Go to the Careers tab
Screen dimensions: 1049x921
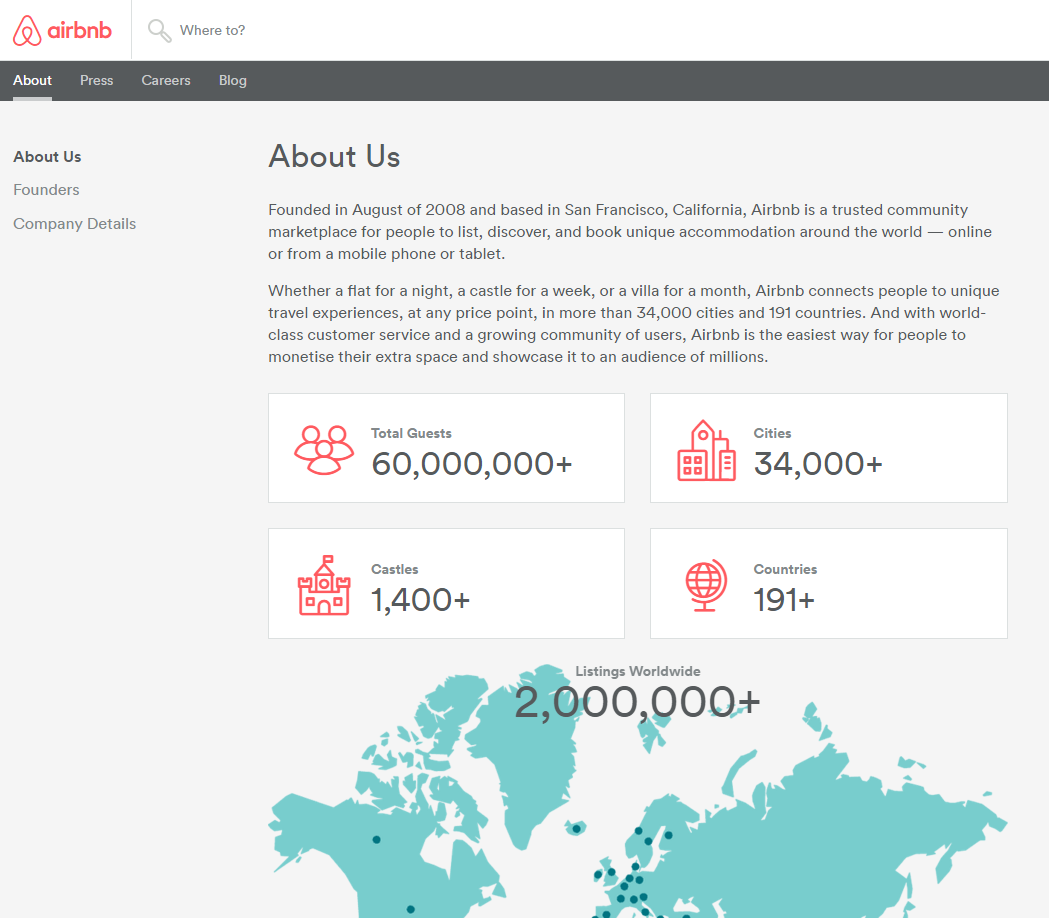coord(166,80)
